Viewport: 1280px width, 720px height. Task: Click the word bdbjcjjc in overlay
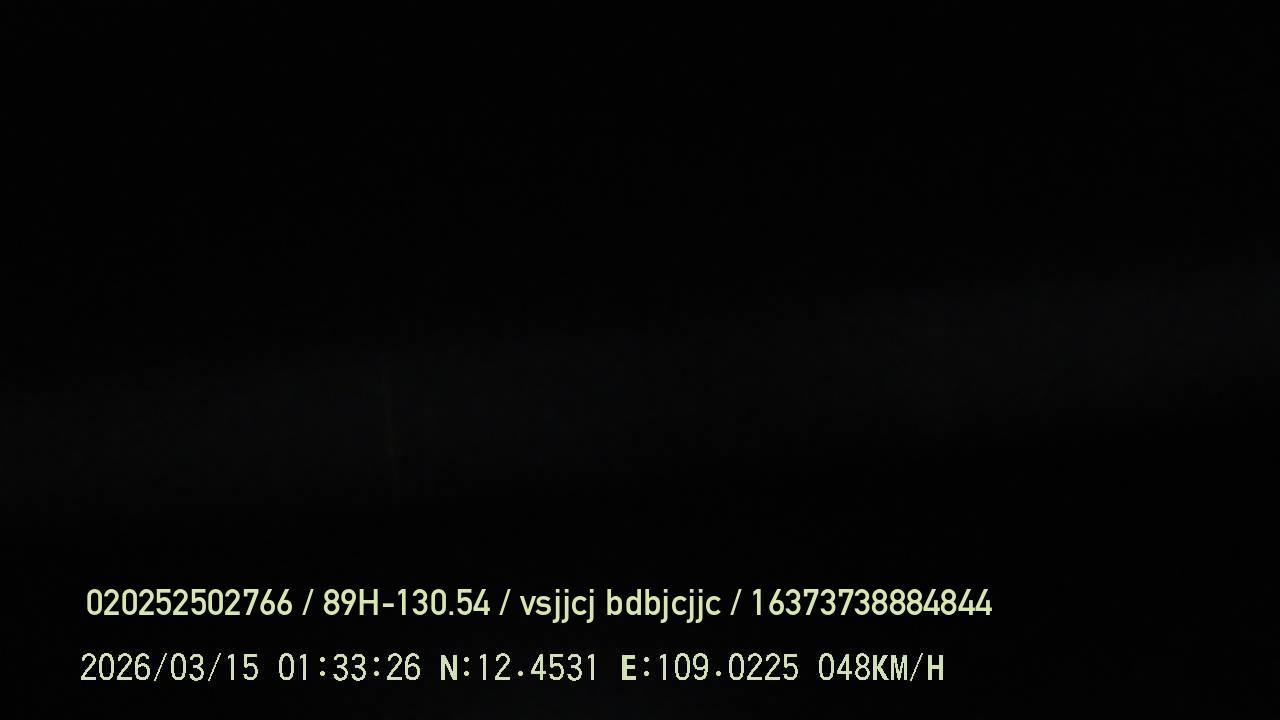tap(663, 605)
